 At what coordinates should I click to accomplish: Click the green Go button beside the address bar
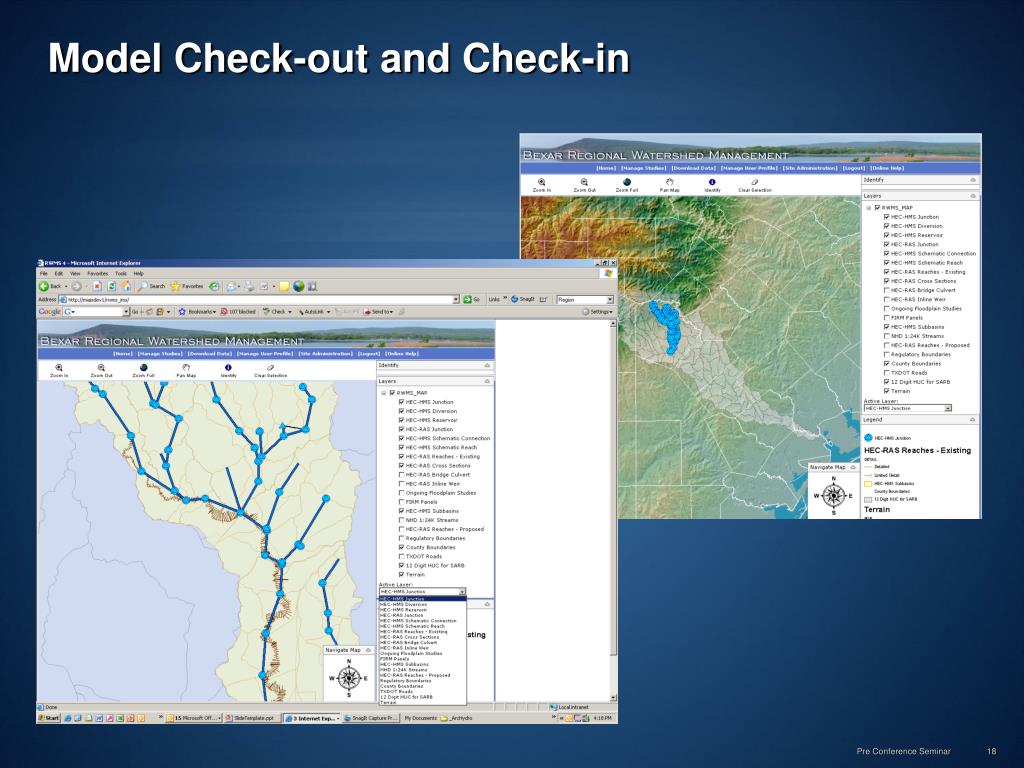[472, 299]
